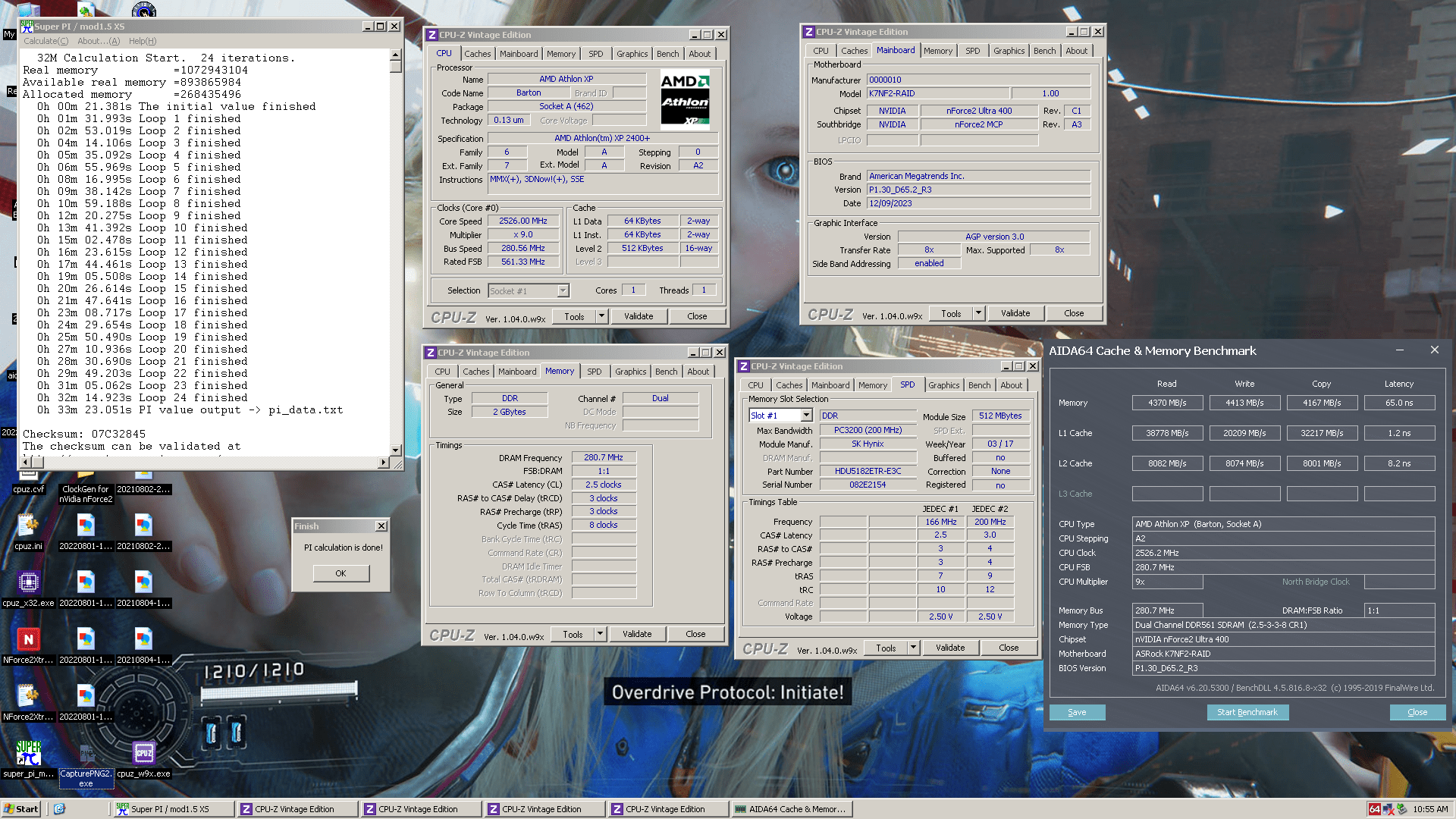Click Close button in CPU-Z Mainboard window
The height and width of the screenshot is (819, 1456).
pyautogui.click(x=1074, y=313)
